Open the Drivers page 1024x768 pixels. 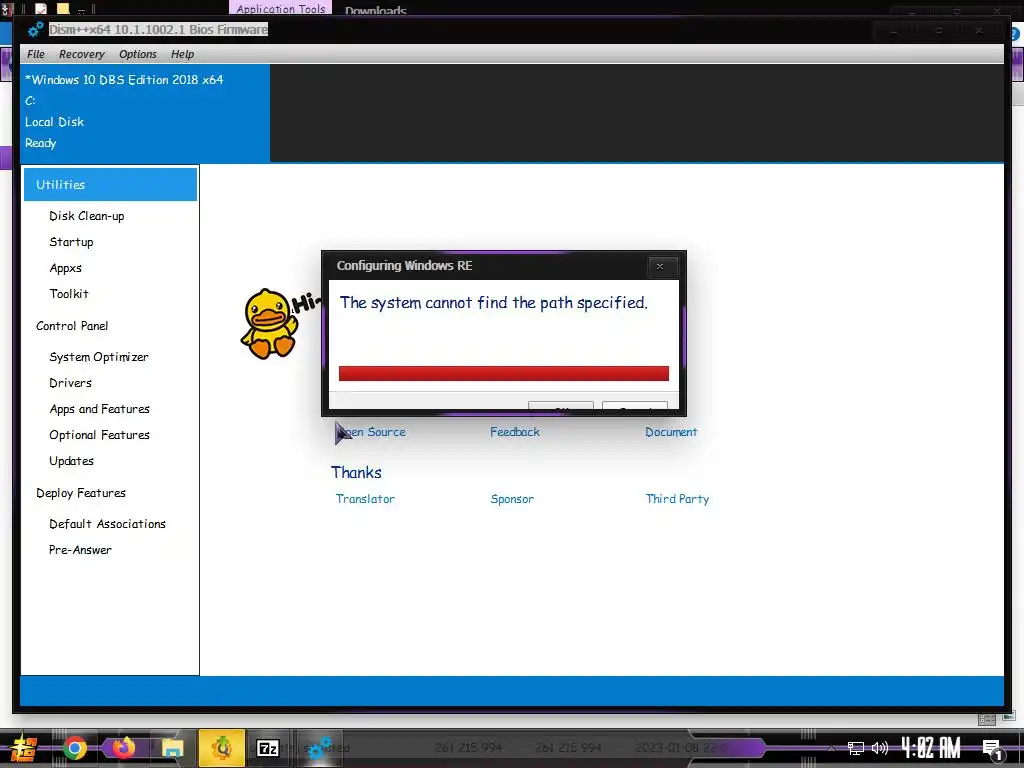pos(71,383)
